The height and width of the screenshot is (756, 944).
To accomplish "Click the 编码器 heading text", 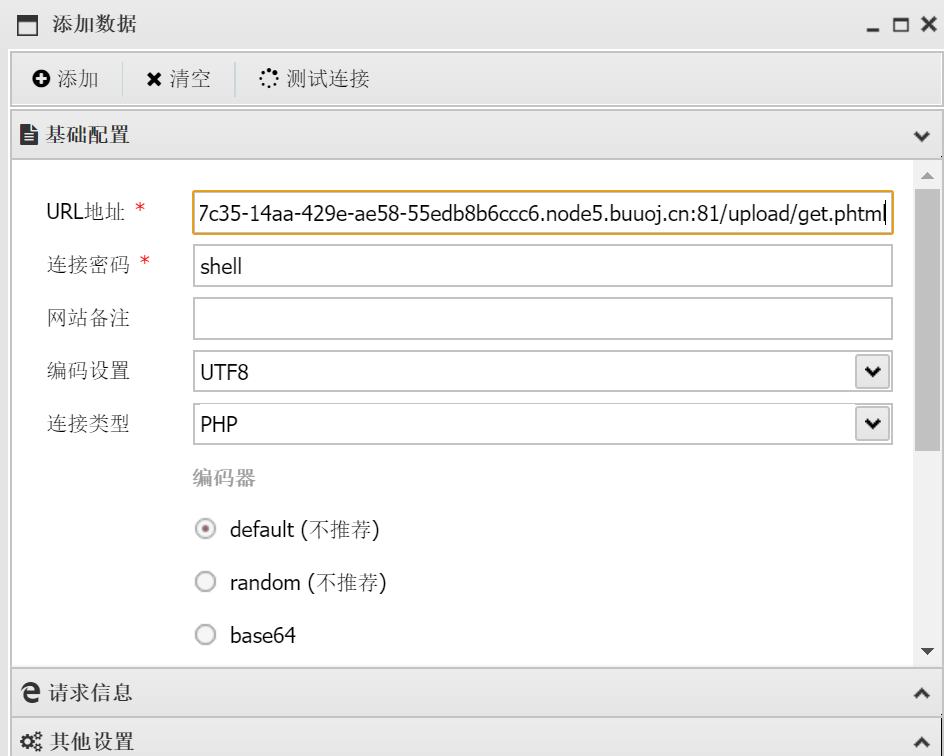I will pos(224,478).
